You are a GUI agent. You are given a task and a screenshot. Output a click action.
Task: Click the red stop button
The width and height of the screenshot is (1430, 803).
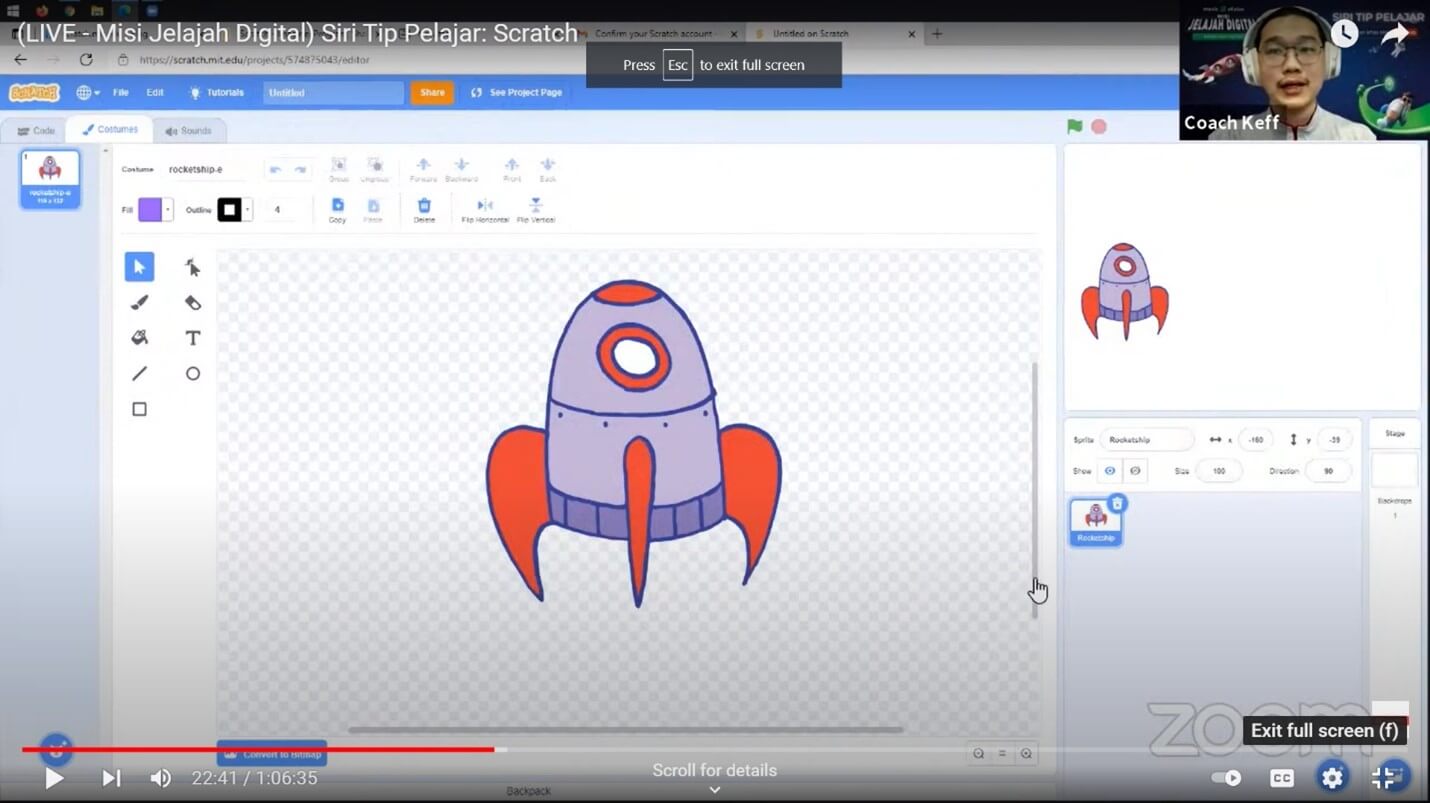[1099, 127]
